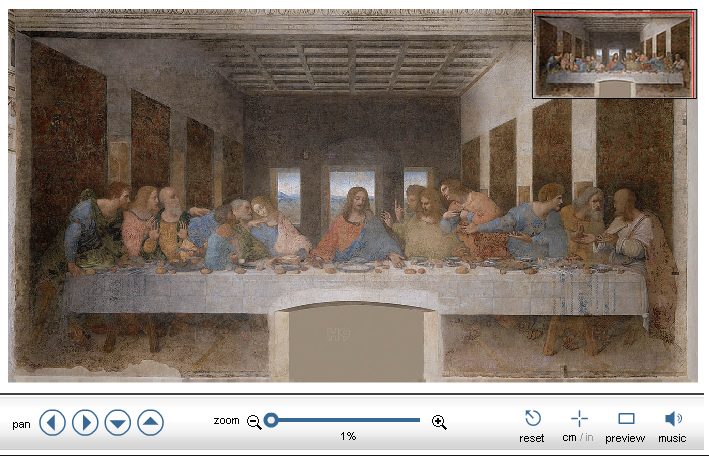This screenshot has height=456, width=709.
Task: Click the 'pan' label
Action: pyautogui.click(x=21, y=424)
